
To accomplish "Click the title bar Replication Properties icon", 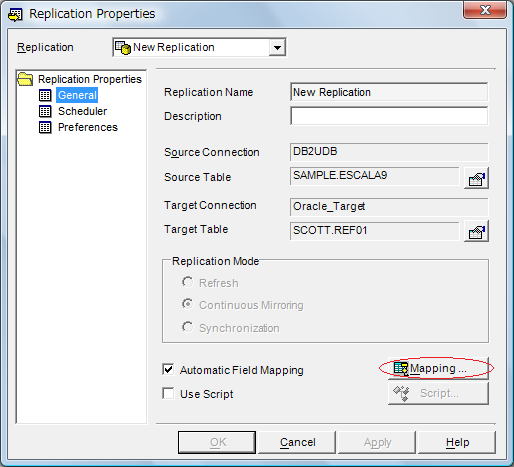I will 15,15.
